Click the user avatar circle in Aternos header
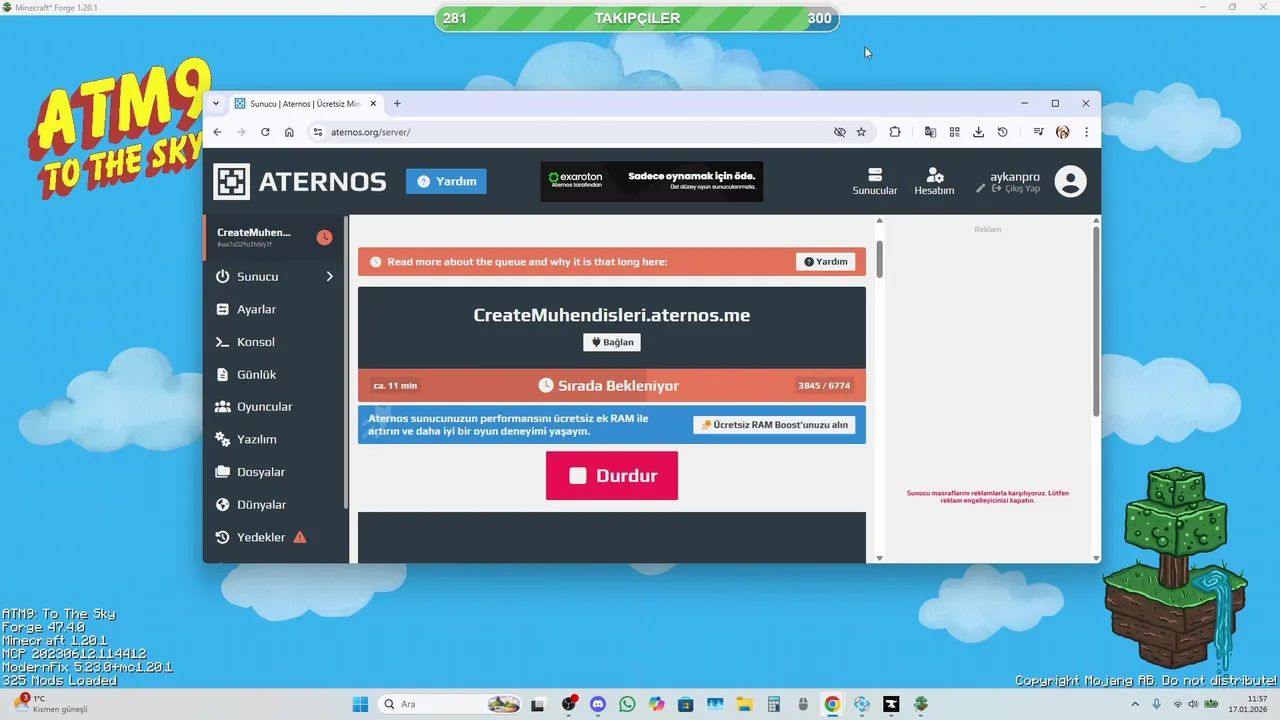Viewport: 1280px width, 720px height. [1070, 181]
